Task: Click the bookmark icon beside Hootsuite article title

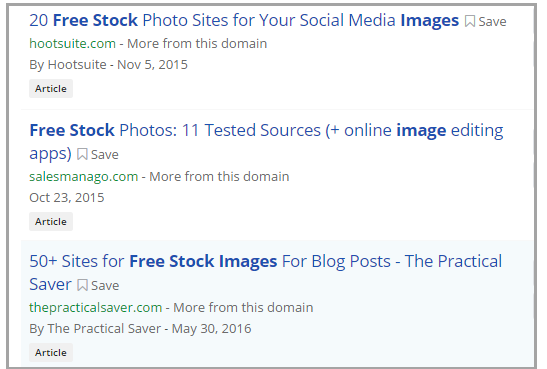Action: [x=470, y=22]
